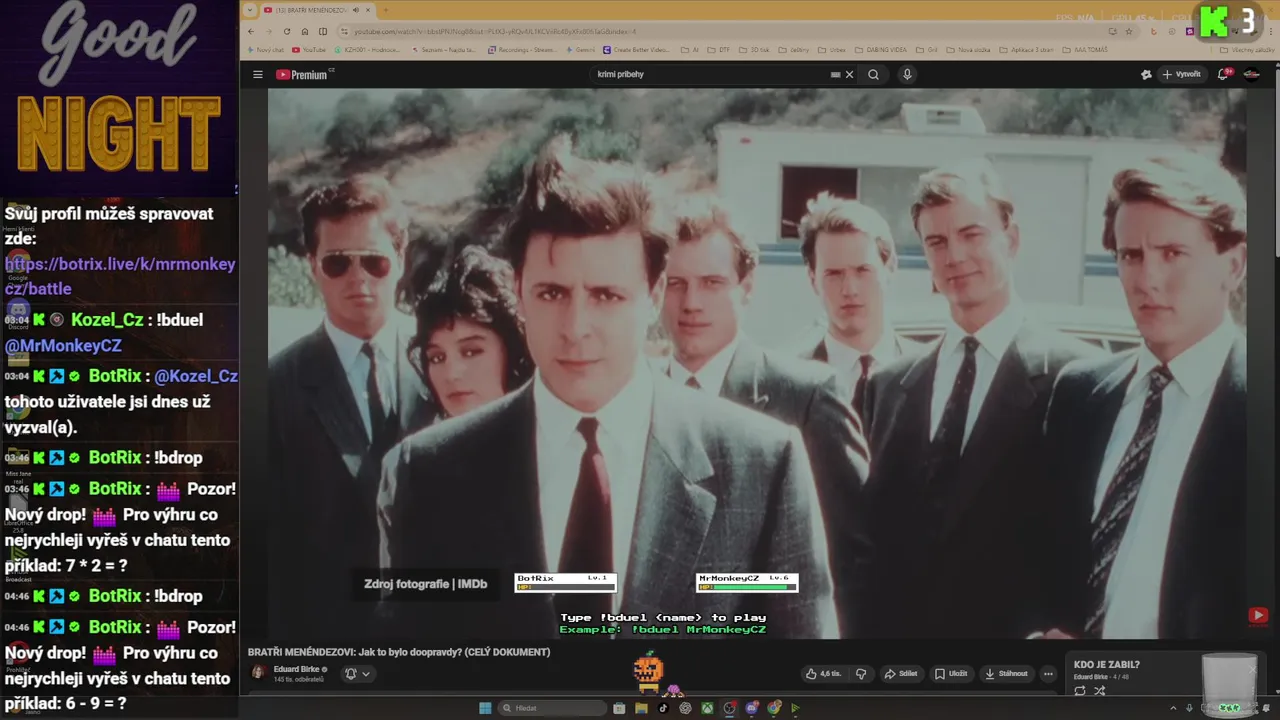1280x720 pixels.
Task: Close the BRATŘI MENÉNDEZOVI browser tab
Action: pyautogui.click(x=367, y=10)
